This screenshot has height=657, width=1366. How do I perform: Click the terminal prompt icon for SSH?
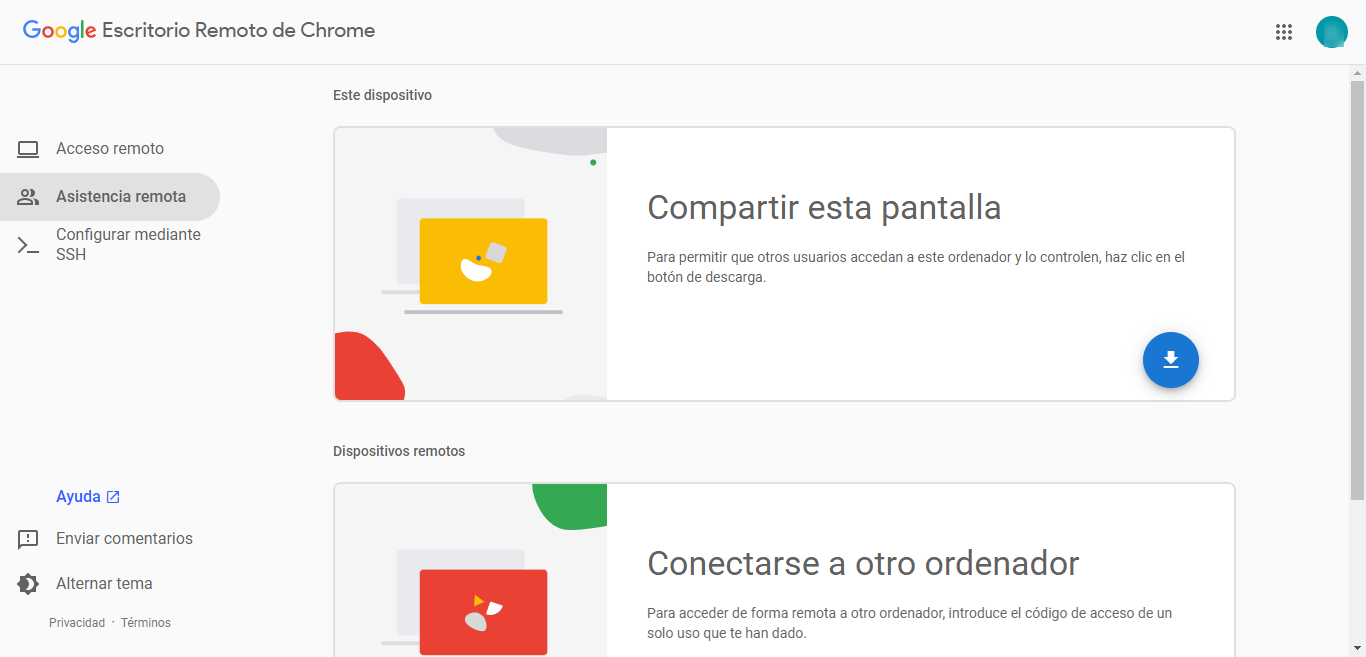(28, 245)
